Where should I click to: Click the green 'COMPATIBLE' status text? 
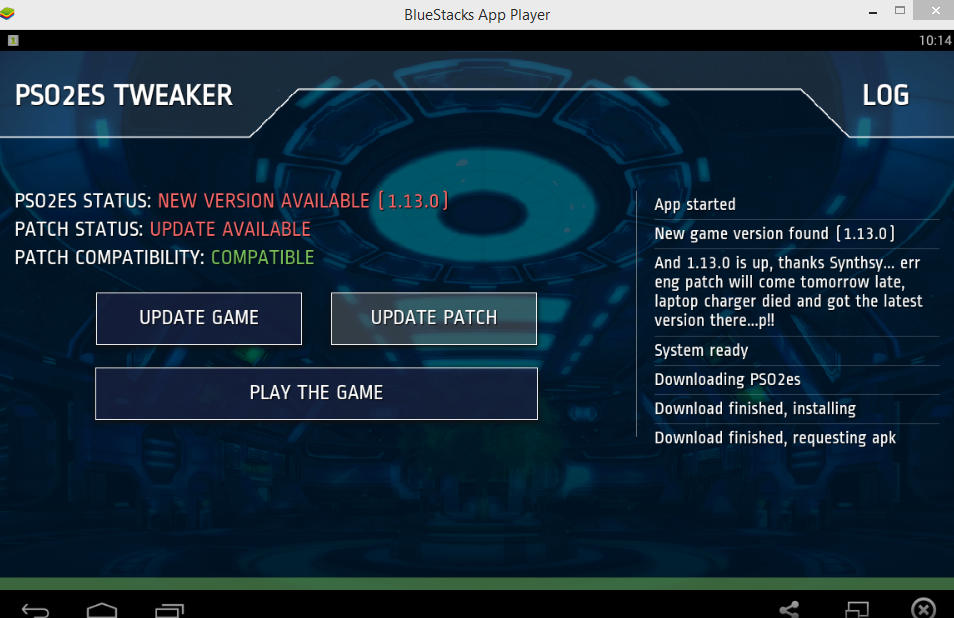pos(262,258)
